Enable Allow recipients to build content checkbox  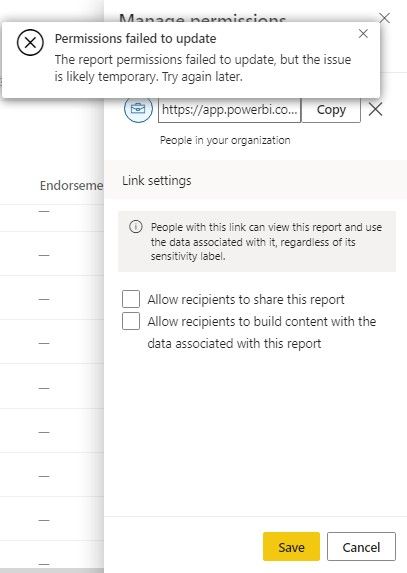click(131, 321)
